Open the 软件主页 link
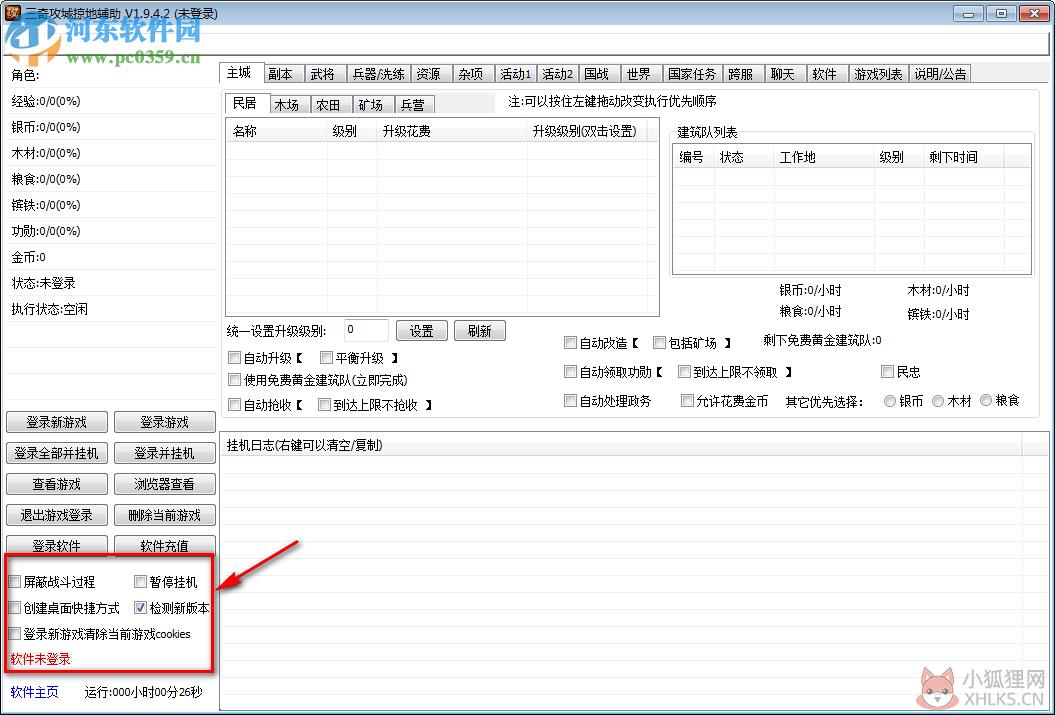 (34, 692)
